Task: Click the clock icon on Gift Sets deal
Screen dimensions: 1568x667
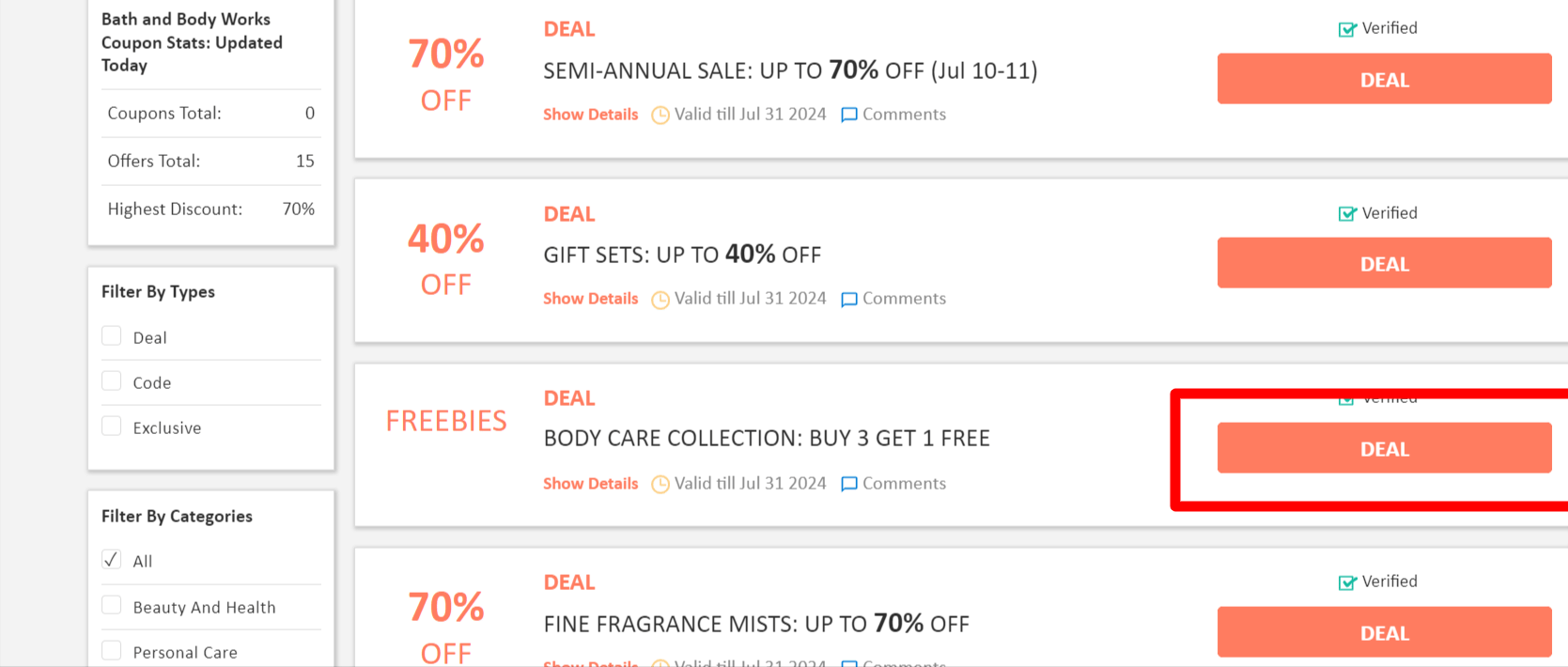Action: pyautogui.click(x=660, y=300)
